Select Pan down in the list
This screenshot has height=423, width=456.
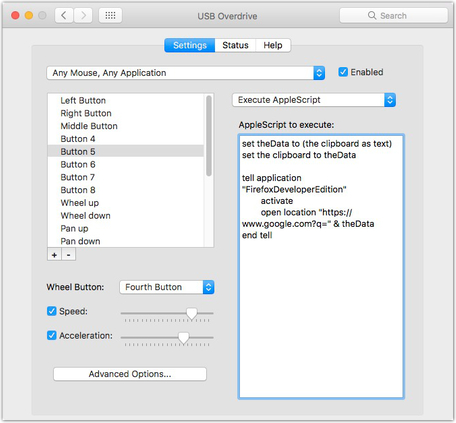point(126,241)
